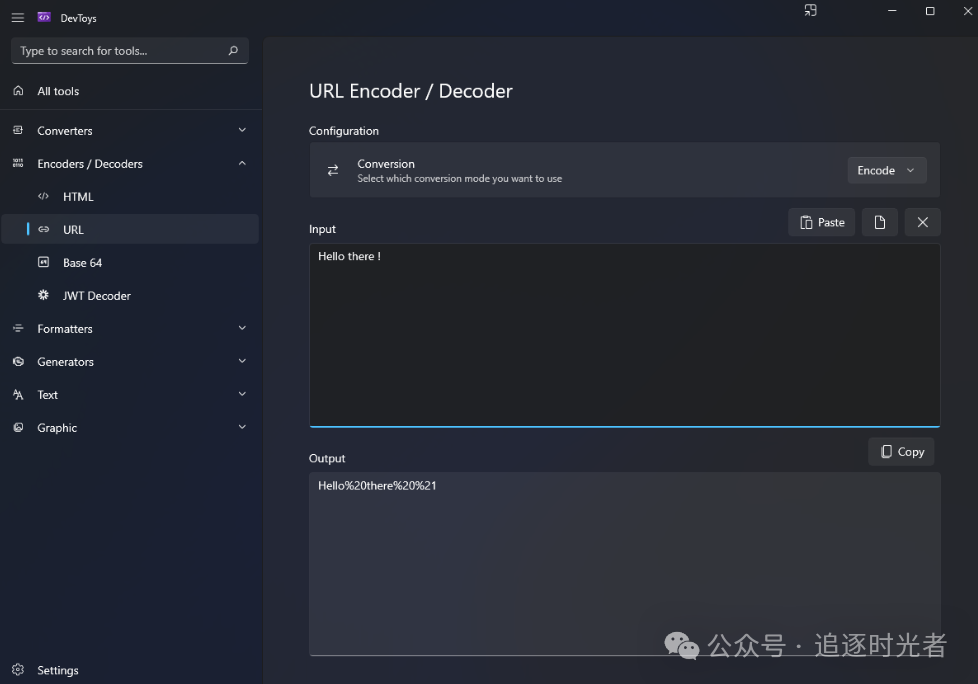Click the DevToys app logo icon

coord(44,17)
